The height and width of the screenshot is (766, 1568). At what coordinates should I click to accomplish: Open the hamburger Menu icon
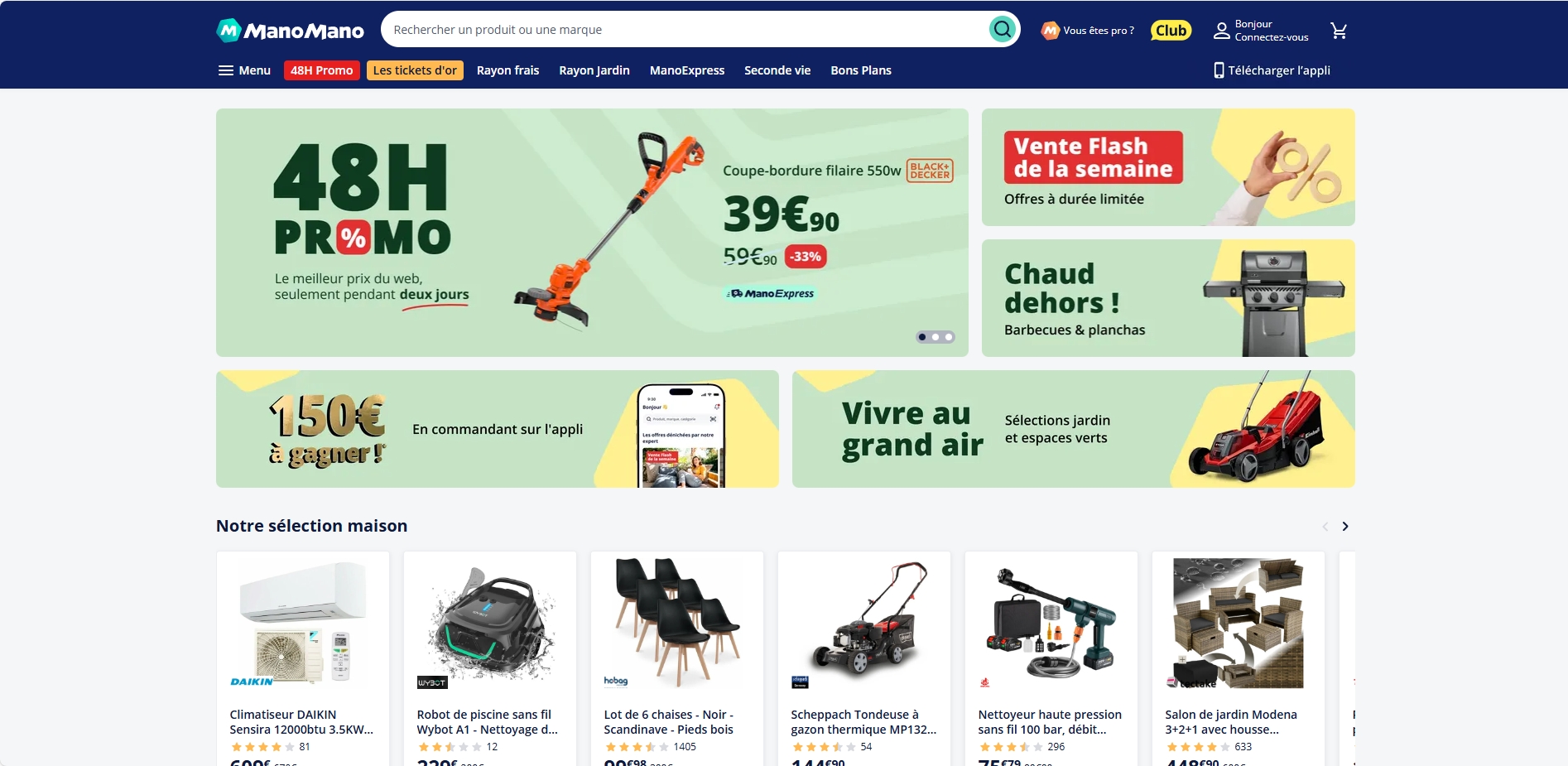pyautogui.click(x=225, y=70)
